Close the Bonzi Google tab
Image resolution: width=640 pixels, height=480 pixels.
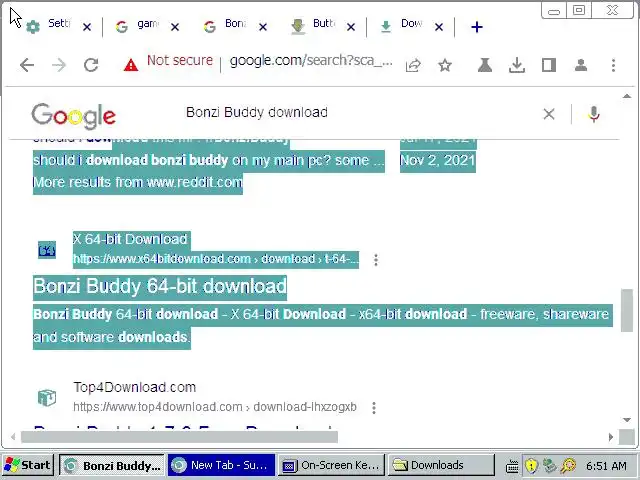(x=263, y=27)
